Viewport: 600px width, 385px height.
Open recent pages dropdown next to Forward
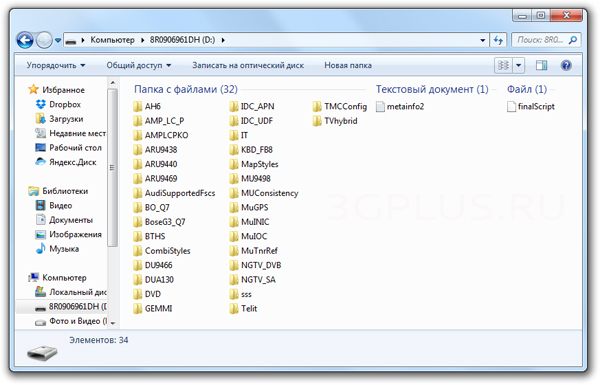(58, 40)
